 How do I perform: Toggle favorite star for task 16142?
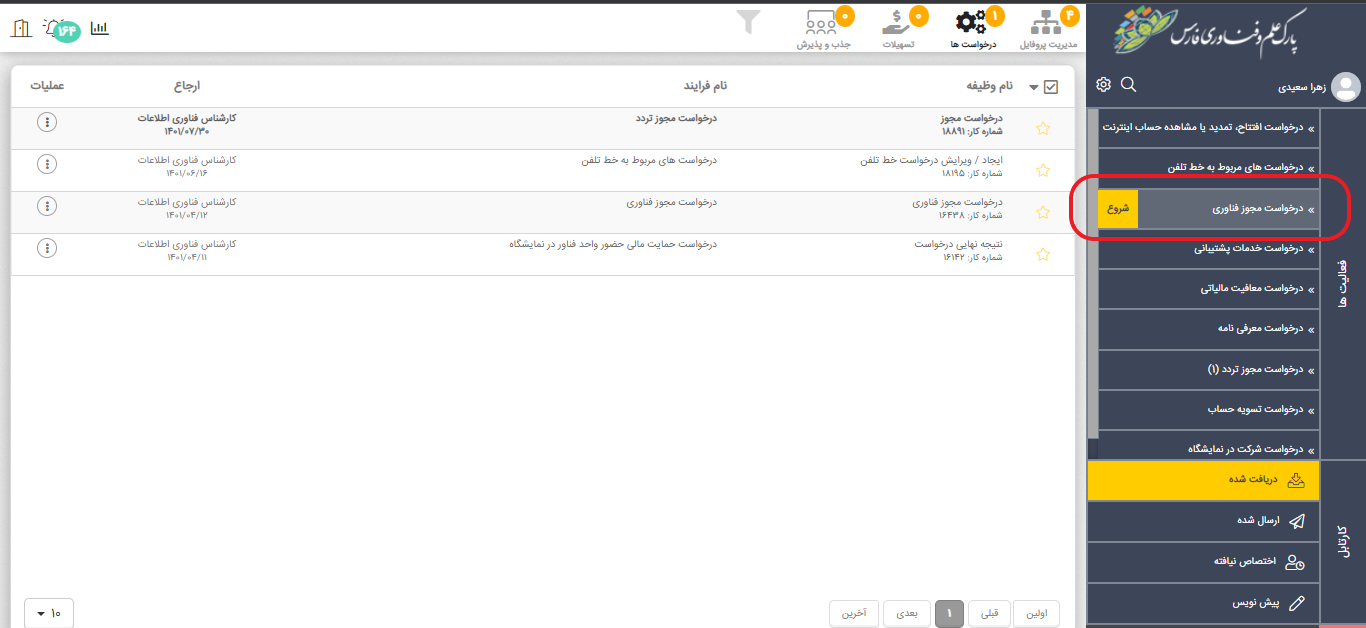coord(1043,254)
